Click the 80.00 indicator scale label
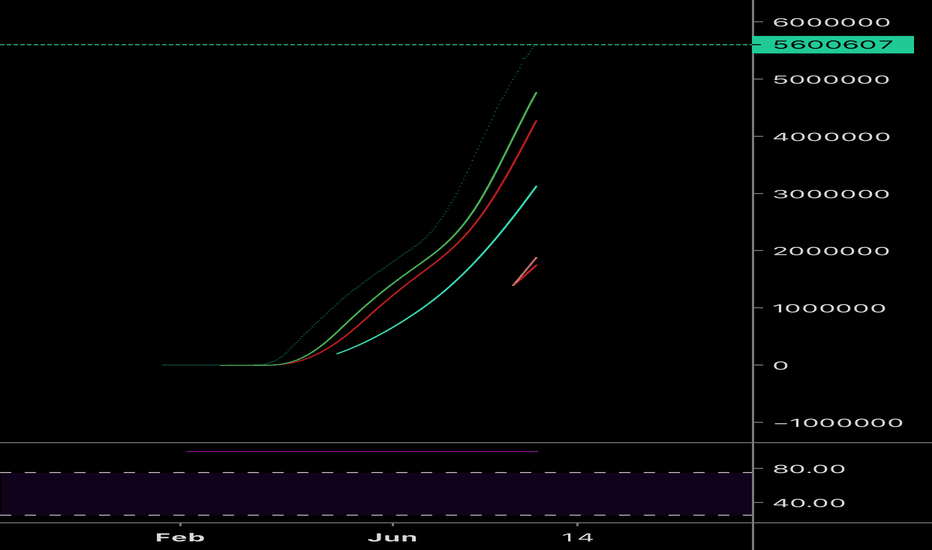 pyautogui.click(x=809, y=469)
